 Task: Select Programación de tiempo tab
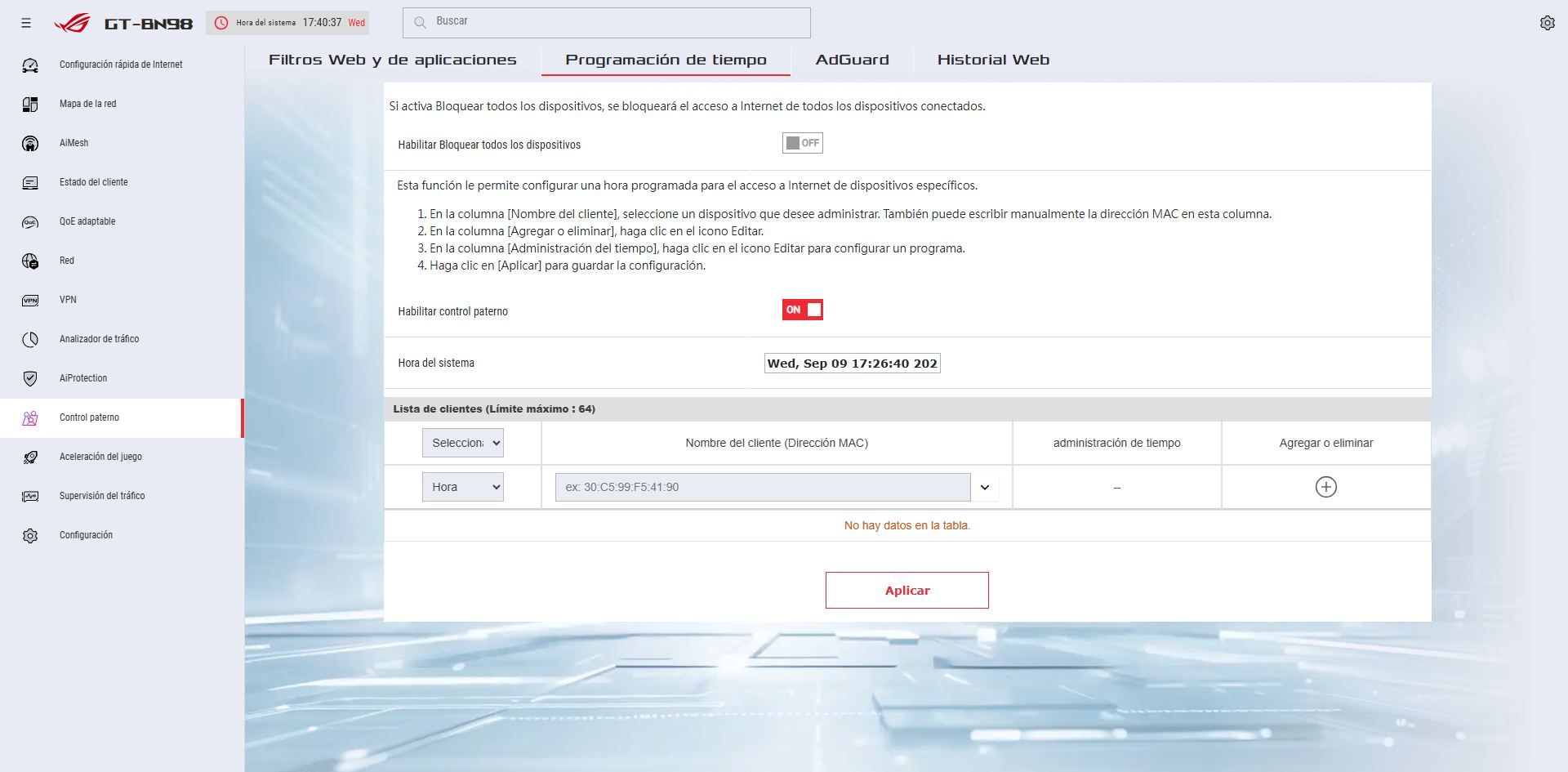coord(666,60)
